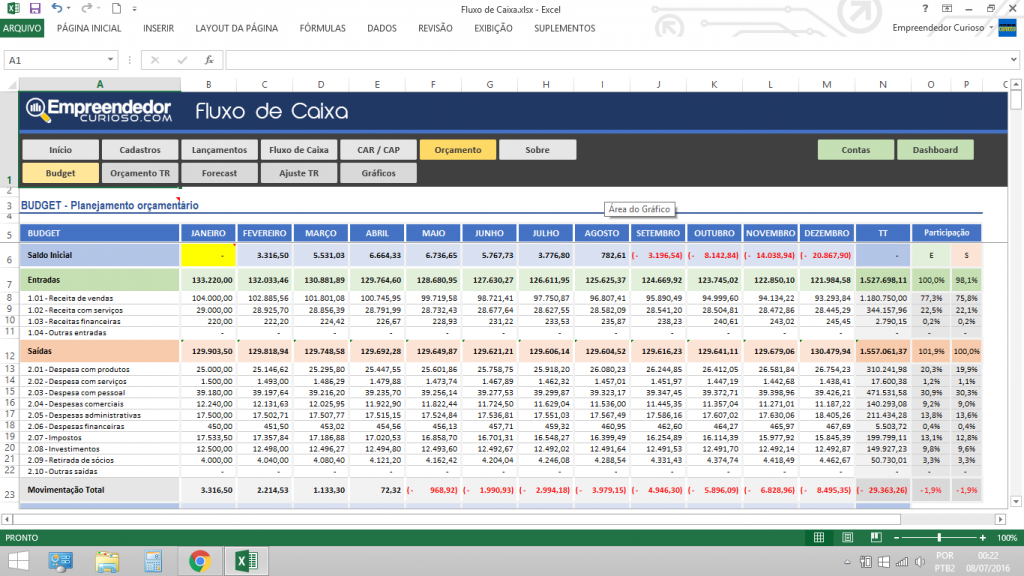
Task: Go to the Lançamentos sheet button
Action: point(219,150)
